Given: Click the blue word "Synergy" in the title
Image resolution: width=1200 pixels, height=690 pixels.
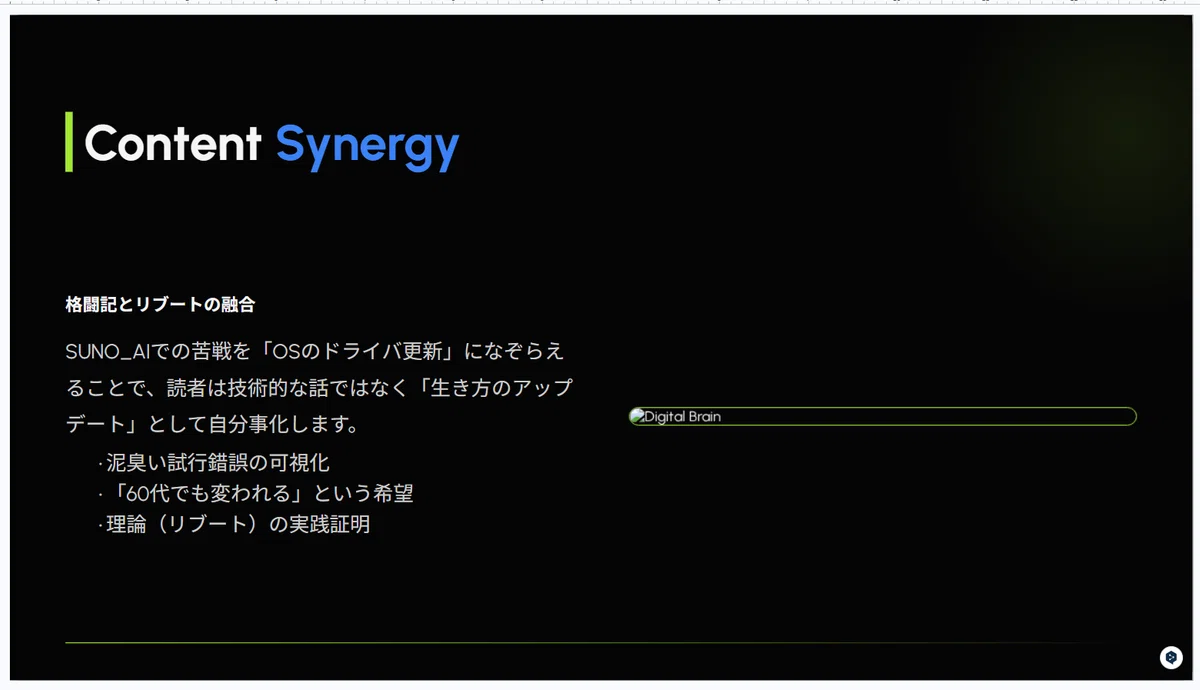Looking at the screenshot, I should (x=368, y=146).
